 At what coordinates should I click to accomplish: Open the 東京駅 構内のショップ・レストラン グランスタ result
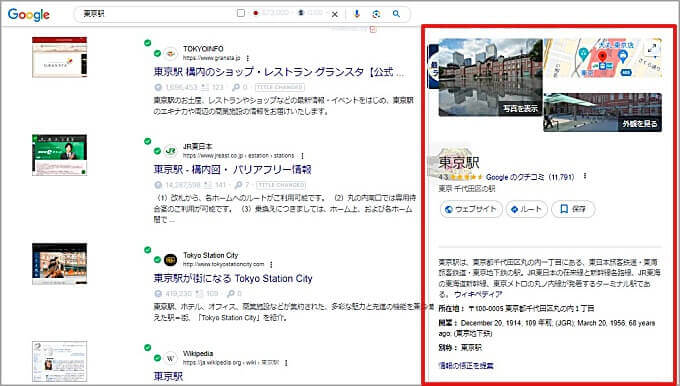tap(279, 72)
